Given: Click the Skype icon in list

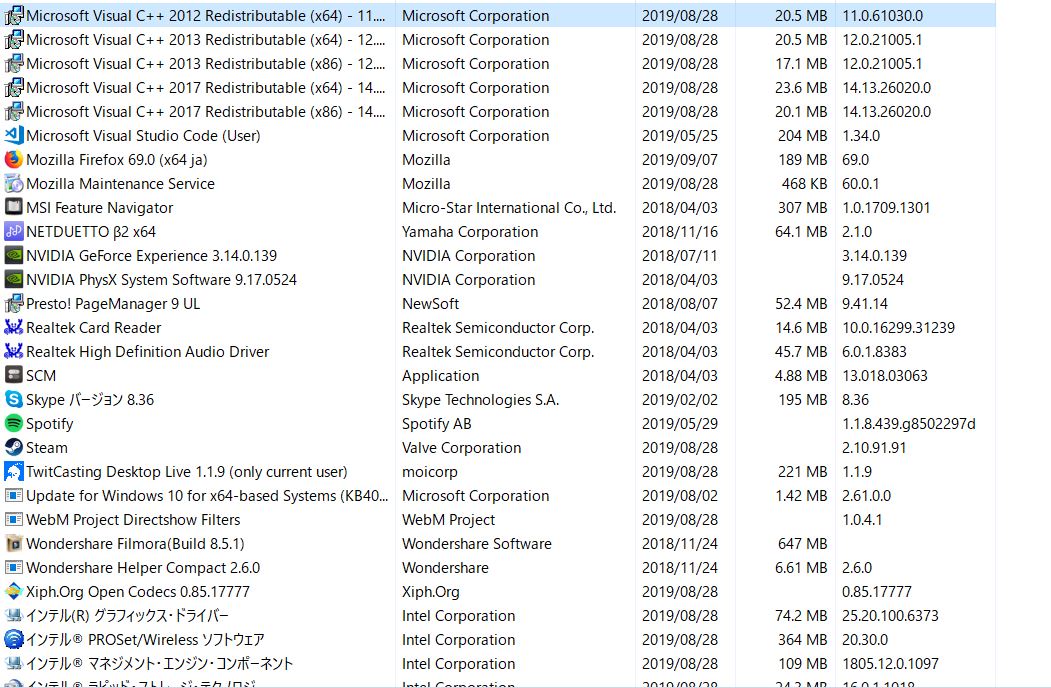Looking at the screenshot, I should tap(14, 400).
